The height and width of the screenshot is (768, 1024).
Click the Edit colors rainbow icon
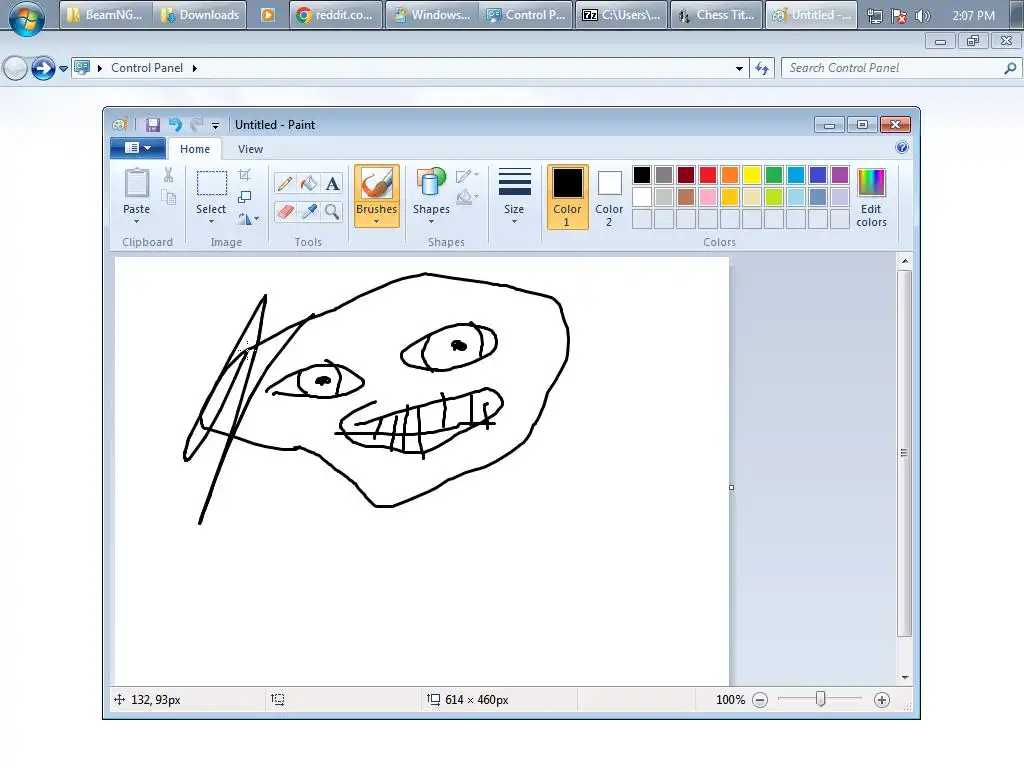click(871, 182)
